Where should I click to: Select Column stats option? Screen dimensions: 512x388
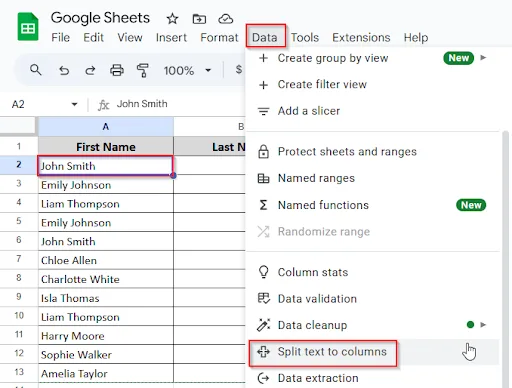(x=373, y=272)
